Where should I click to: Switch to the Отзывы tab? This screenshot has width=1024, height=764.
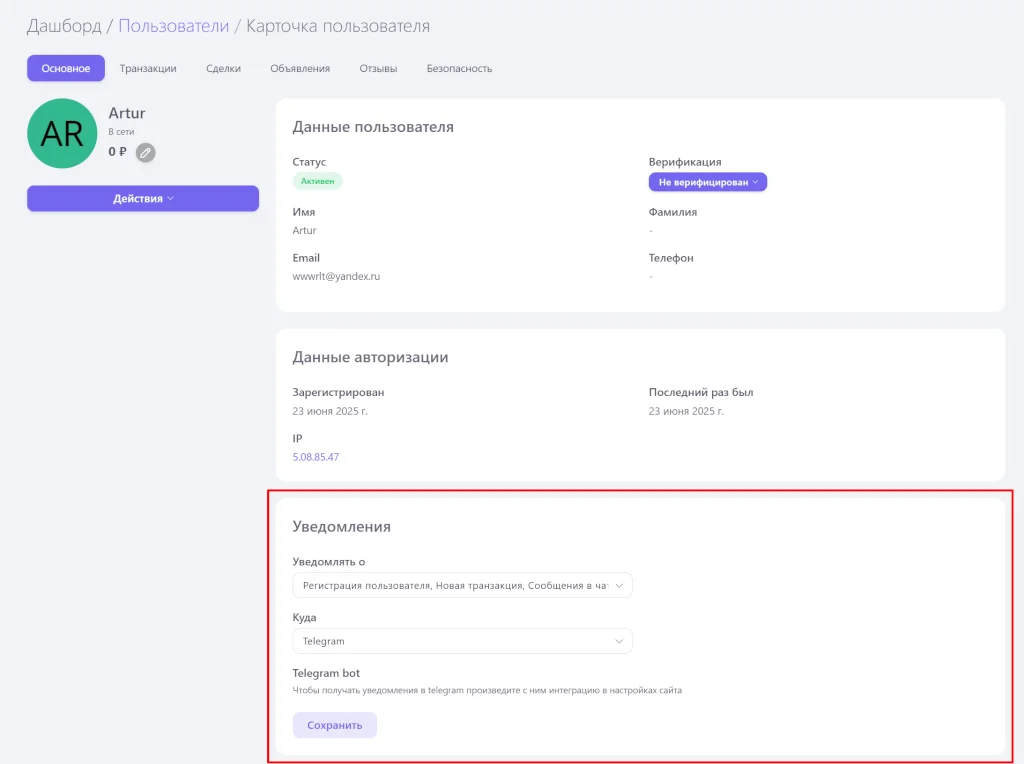coord(378,68)
